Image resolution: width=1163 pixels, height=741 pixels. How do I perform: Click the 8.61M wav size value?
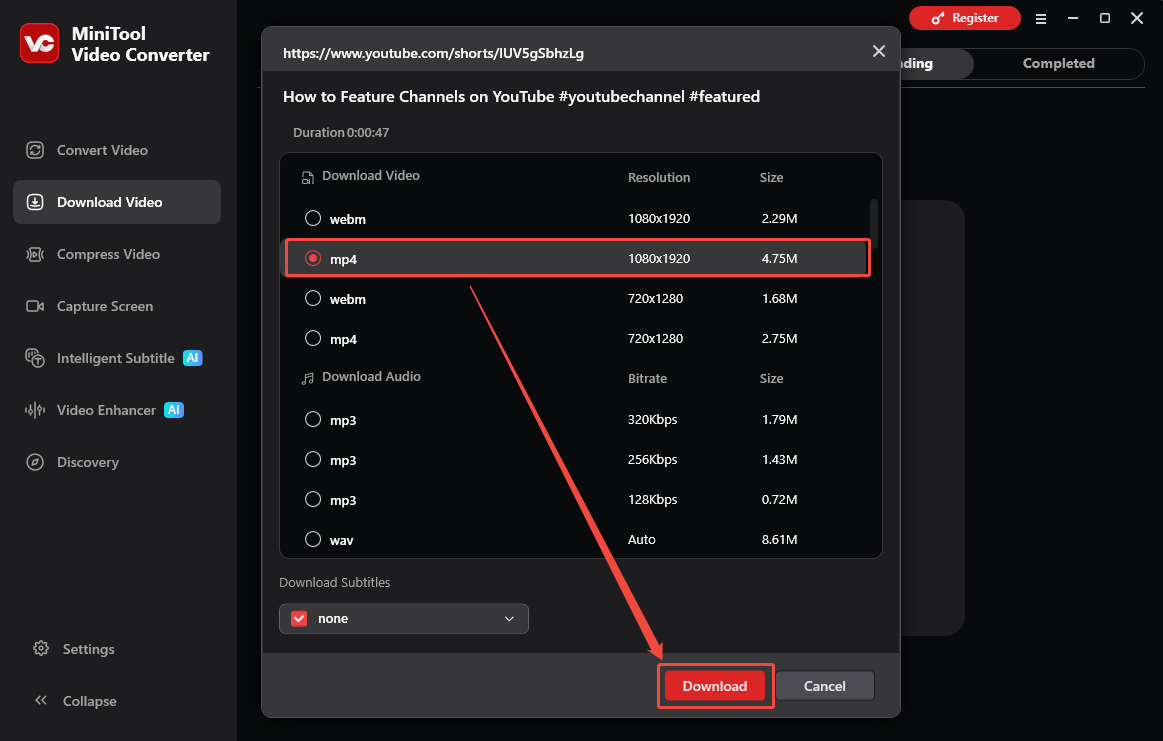pyautogui.click(x=780, y=539)
